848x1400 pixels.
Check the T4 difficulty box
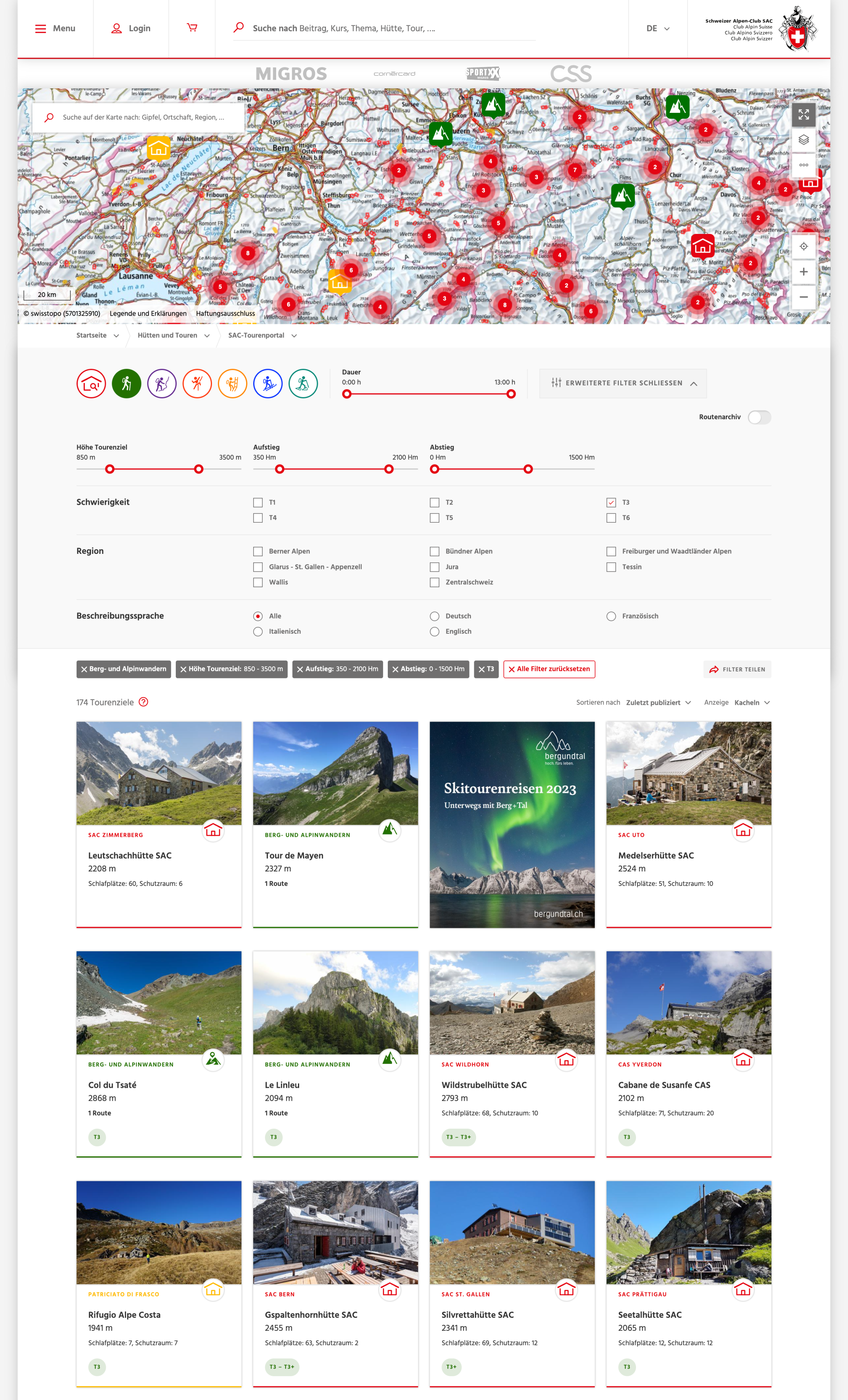[258, 518]
